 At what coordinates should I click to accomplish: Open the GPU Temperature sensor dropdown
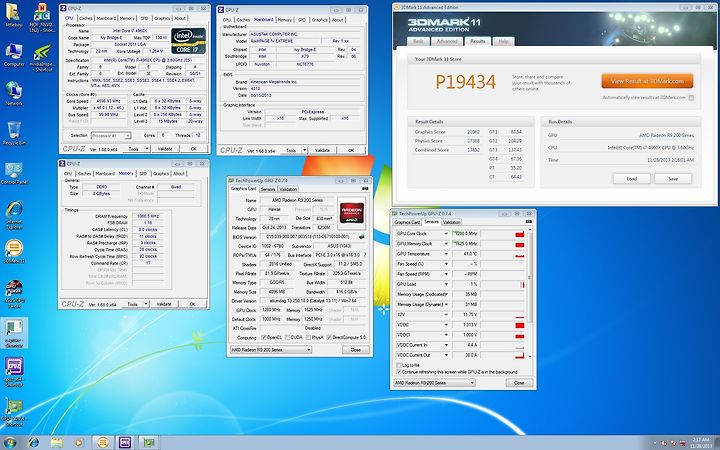pos(445,254)
